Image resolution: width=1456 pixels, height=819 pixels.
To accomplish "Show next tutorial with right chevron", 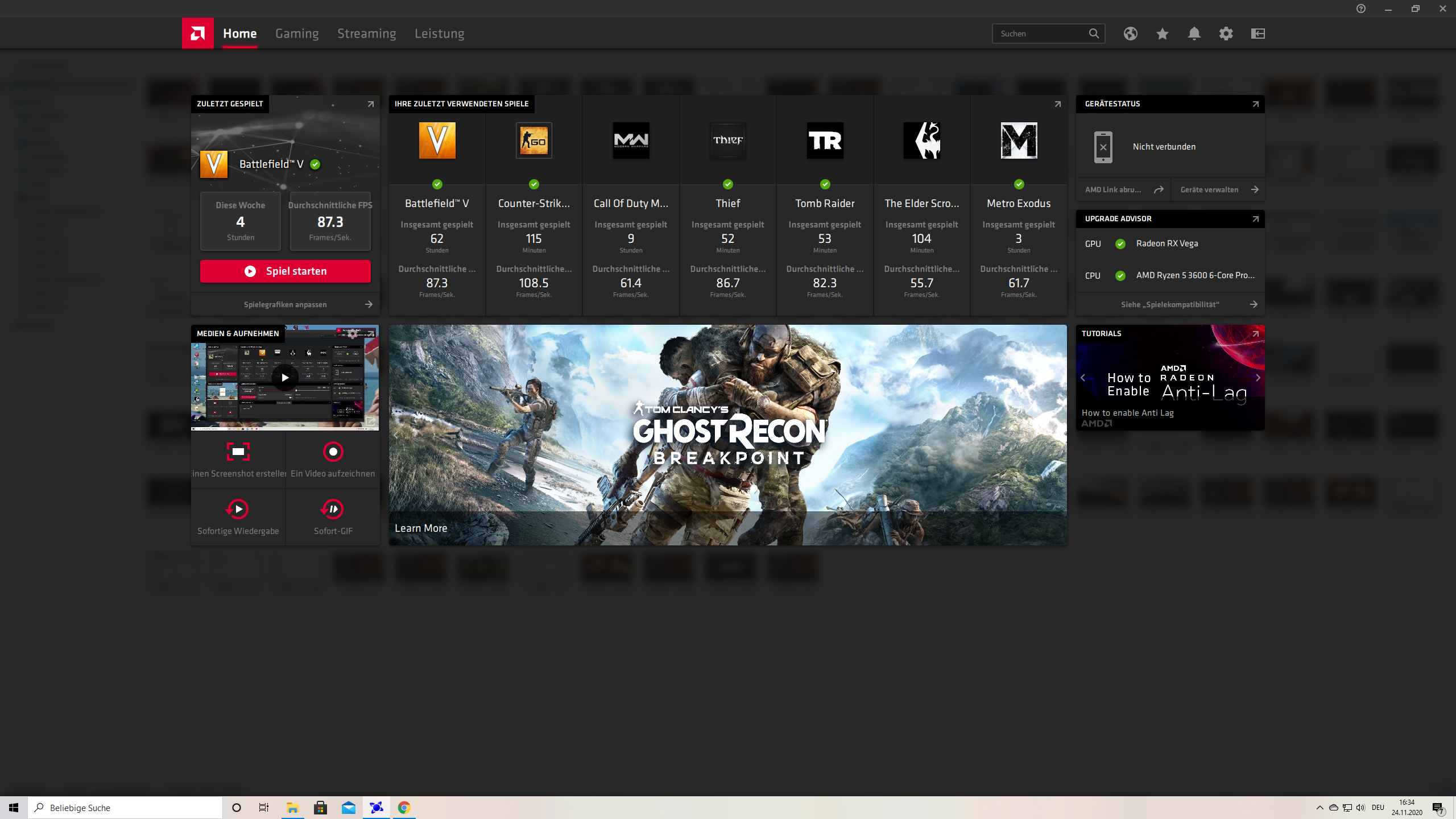I will point(1258,378).
